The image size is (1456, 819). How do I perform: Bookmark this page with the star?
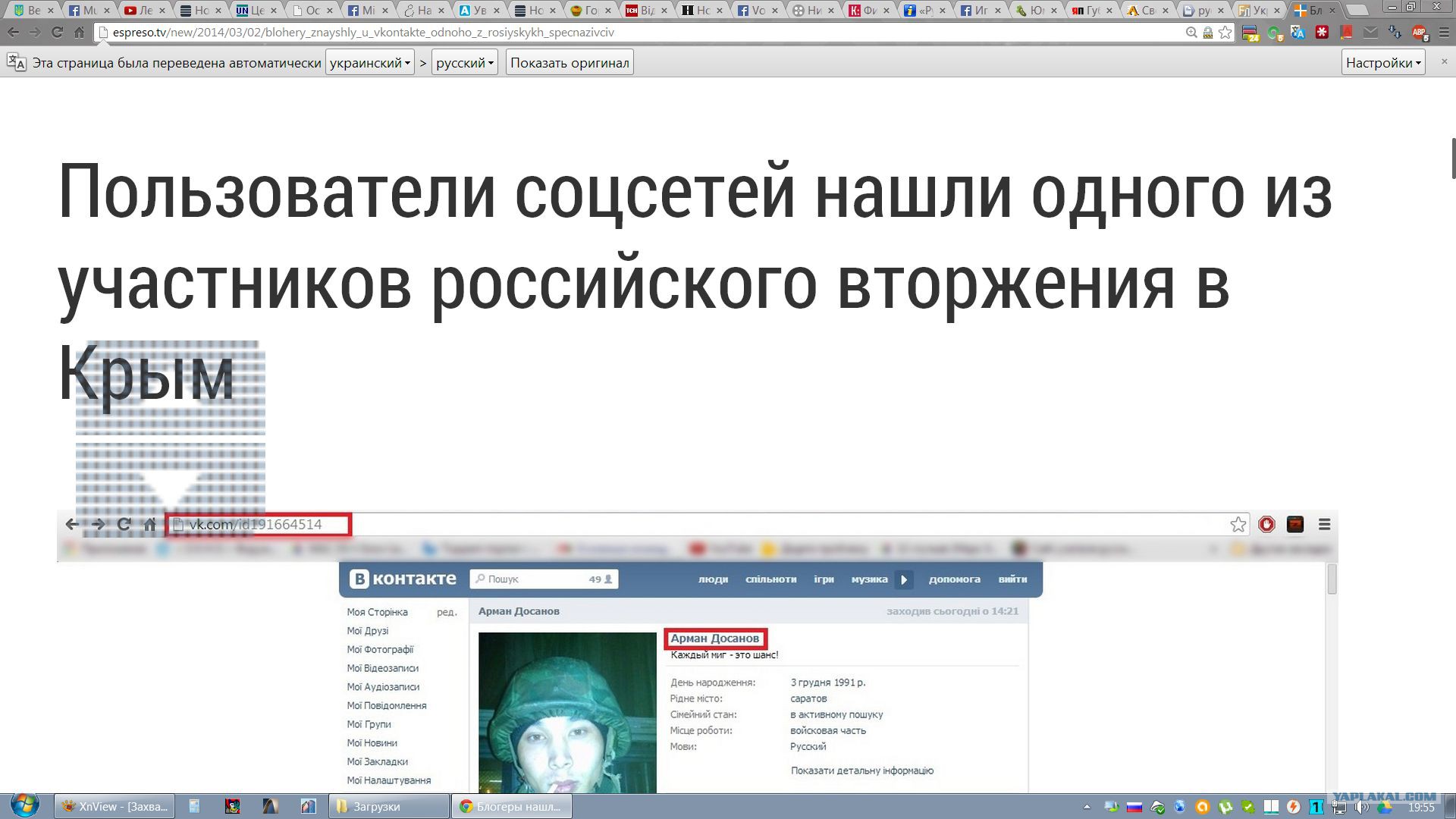pyautogui.click(x=1225, y=33)
